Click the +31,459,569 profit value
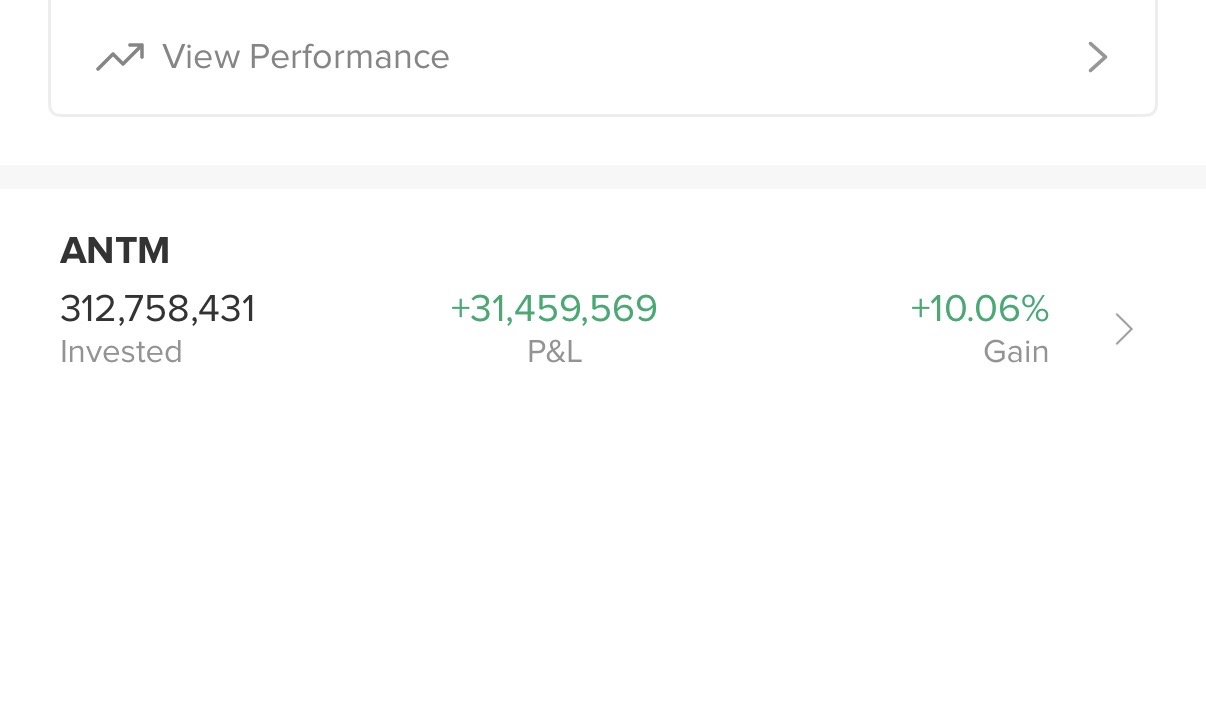1206x725 pixels. tap(554, 309)
